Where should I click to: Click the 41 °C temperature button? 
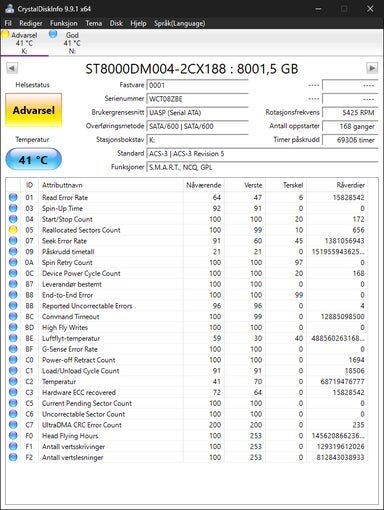pos(34,160)
